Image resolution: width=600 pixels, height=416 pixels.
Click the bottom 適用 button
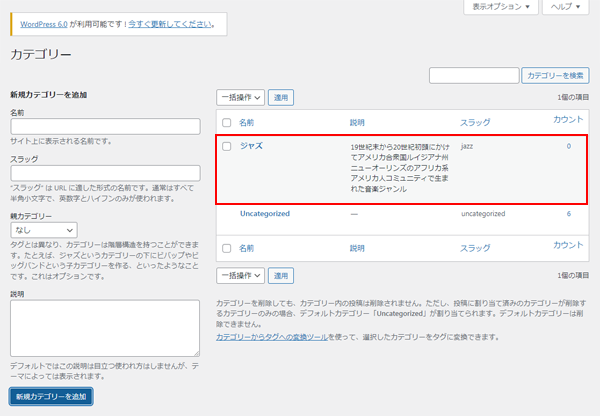tap(281, 275)
